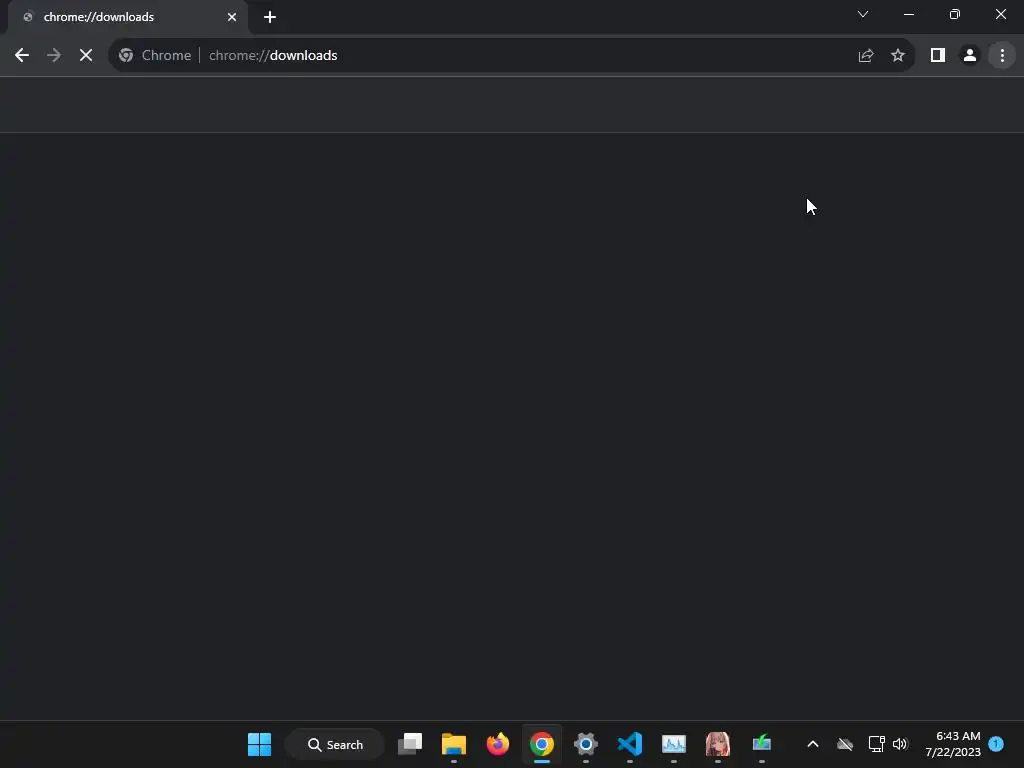Open the clock showing 6:43 AM
This screenshot has height=768, width=1024.
click(x=953, y=744)
